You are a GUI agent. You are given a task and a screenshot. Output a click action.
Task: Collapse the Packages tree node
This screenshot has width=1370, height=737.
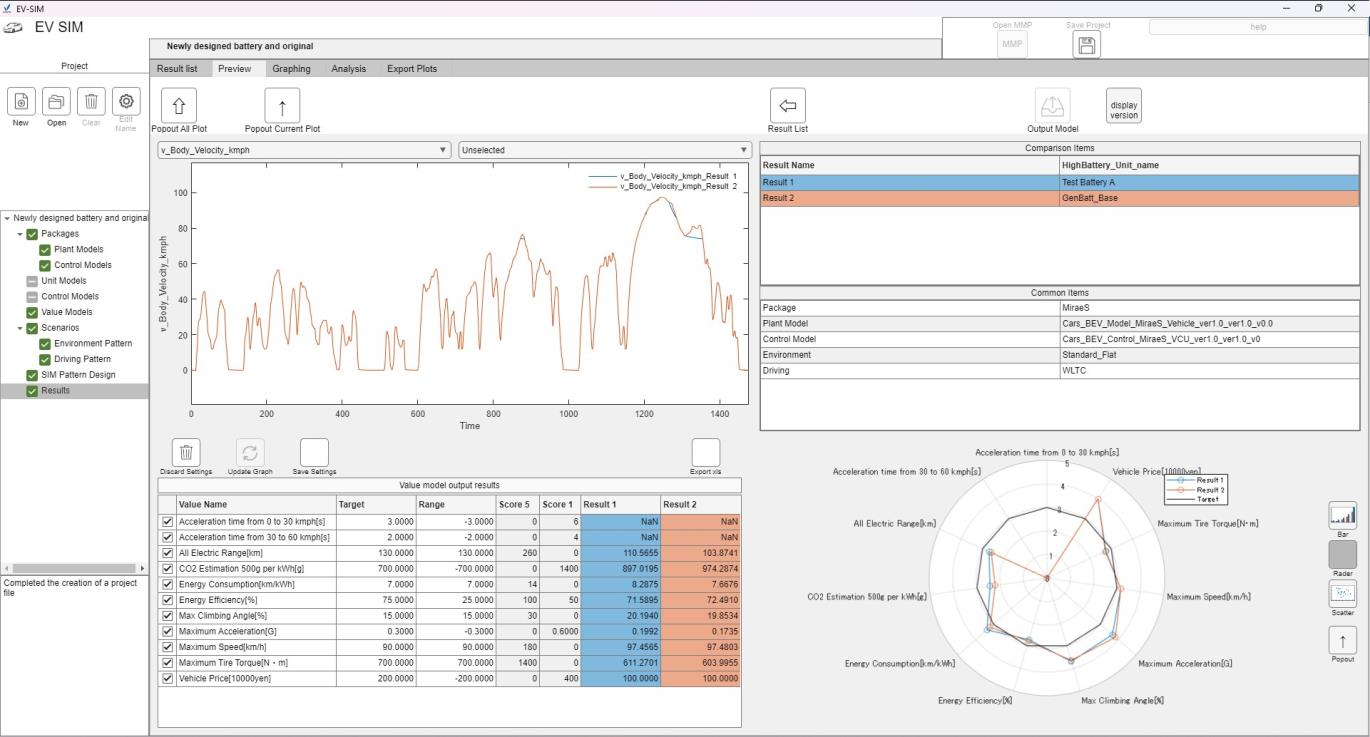coord(20,234)
